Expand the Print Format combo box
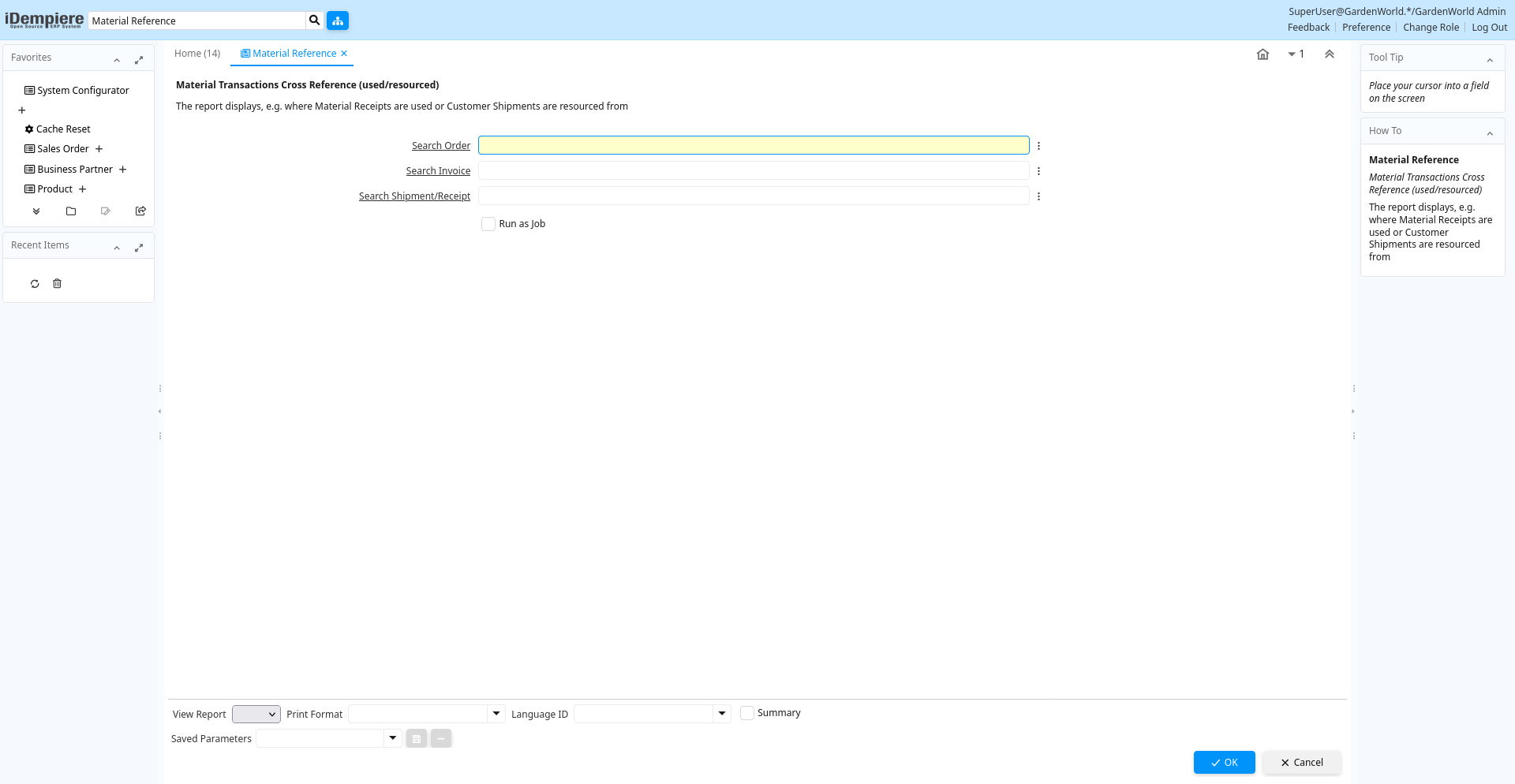The height and width of the screenshot is (784, 1515). tap(496, 714)
